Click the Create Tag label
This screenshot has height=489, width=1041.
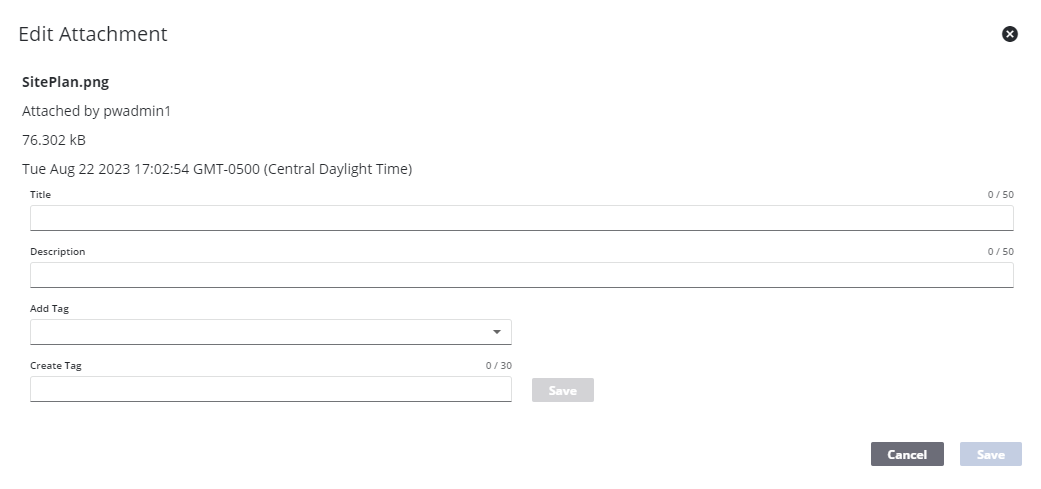[56, 366]
